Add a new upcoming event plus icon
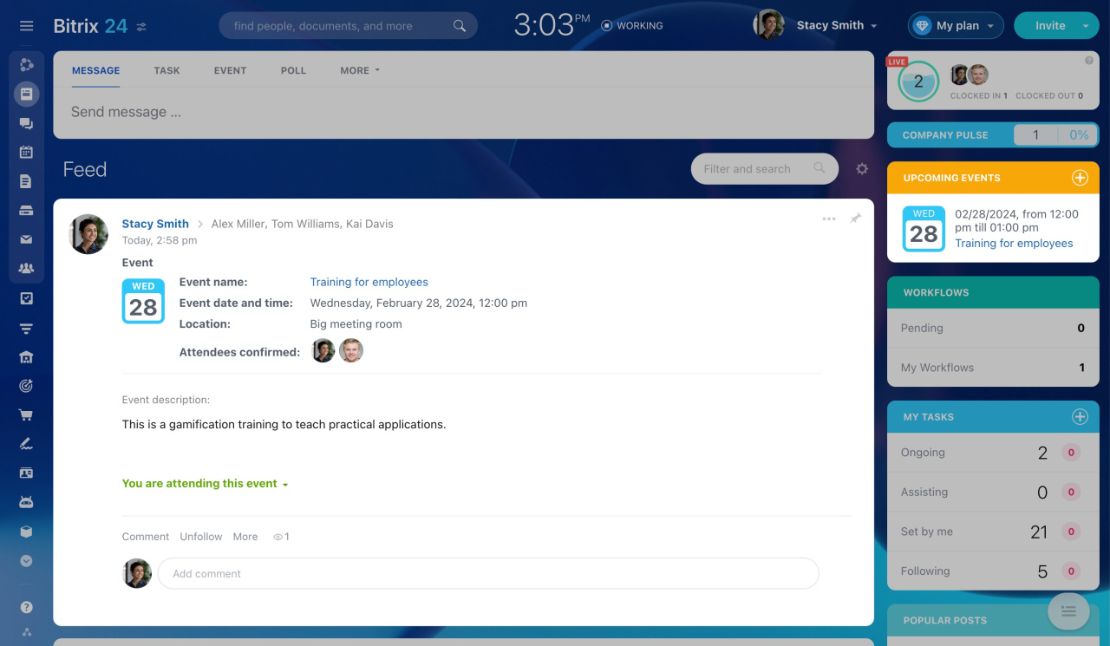1110x646 pixels. click(x=1080, y=178)
